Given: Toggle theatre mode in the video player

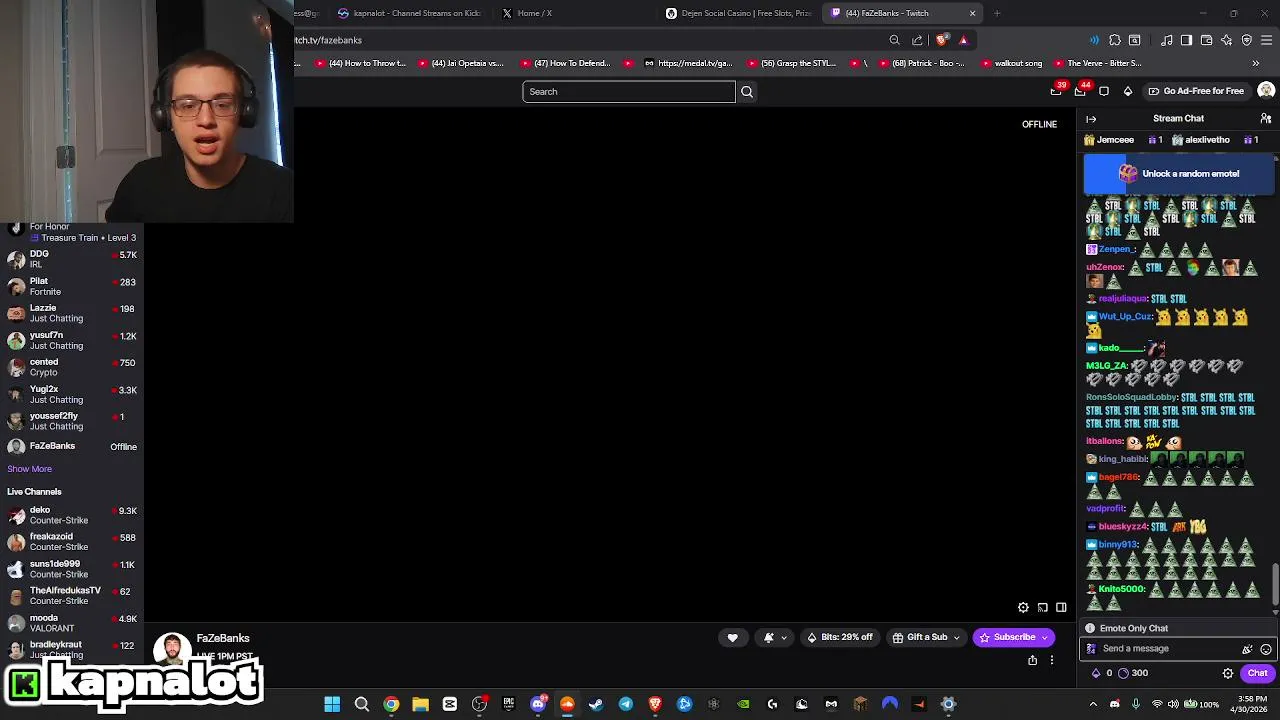Looking at the screenshot, I should click(x=1061, y=607).
